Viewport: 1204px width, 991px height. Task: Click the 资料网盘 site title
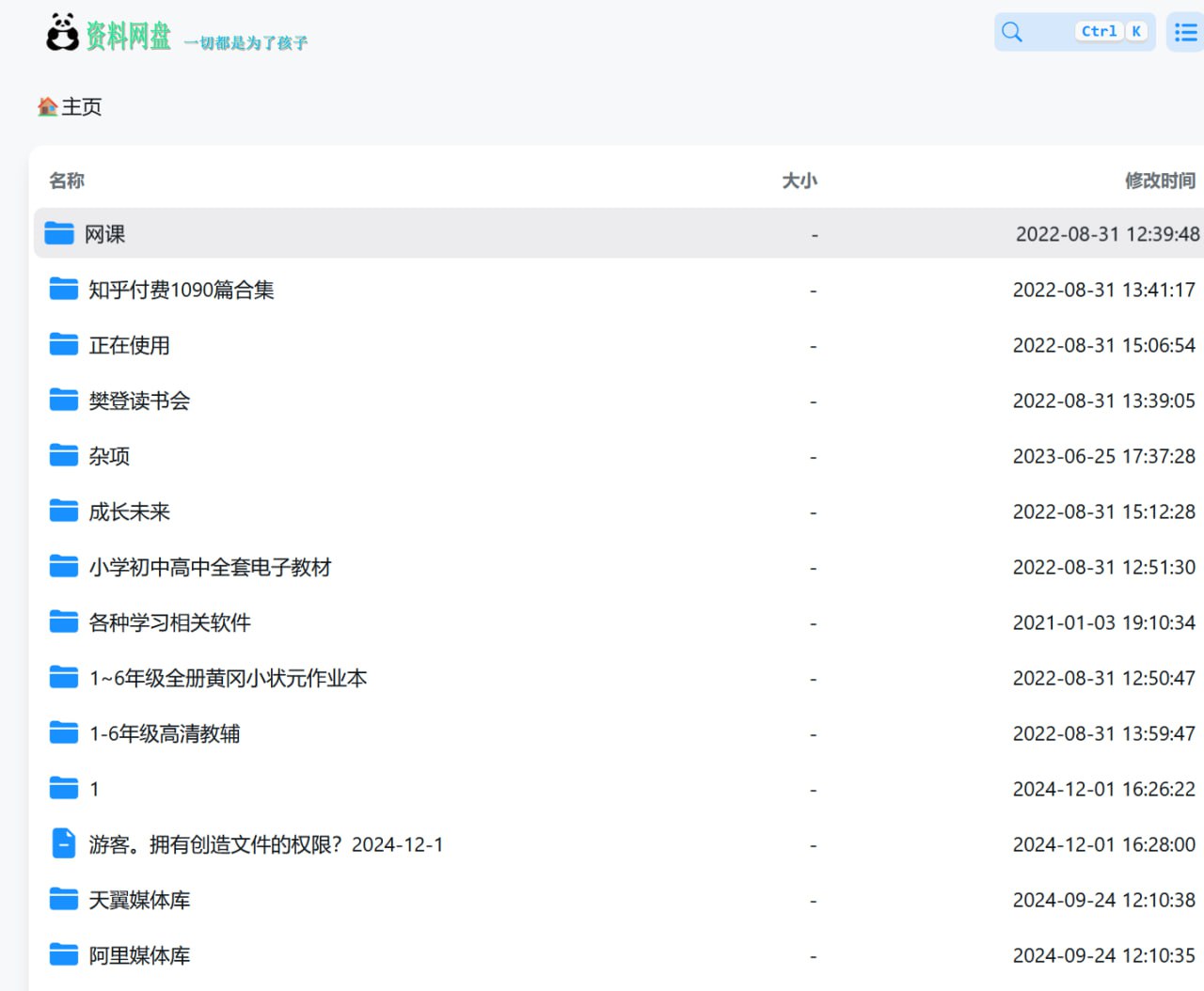click(x=129, y=36)
